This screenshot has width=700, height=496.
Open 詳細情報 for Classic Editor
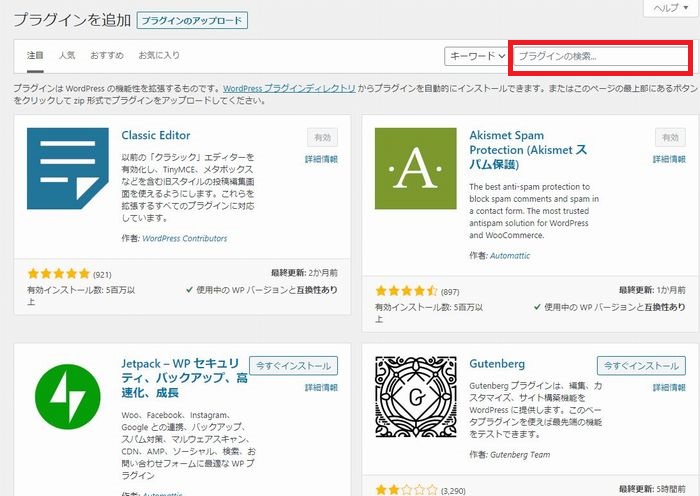(x=321, y=159)
